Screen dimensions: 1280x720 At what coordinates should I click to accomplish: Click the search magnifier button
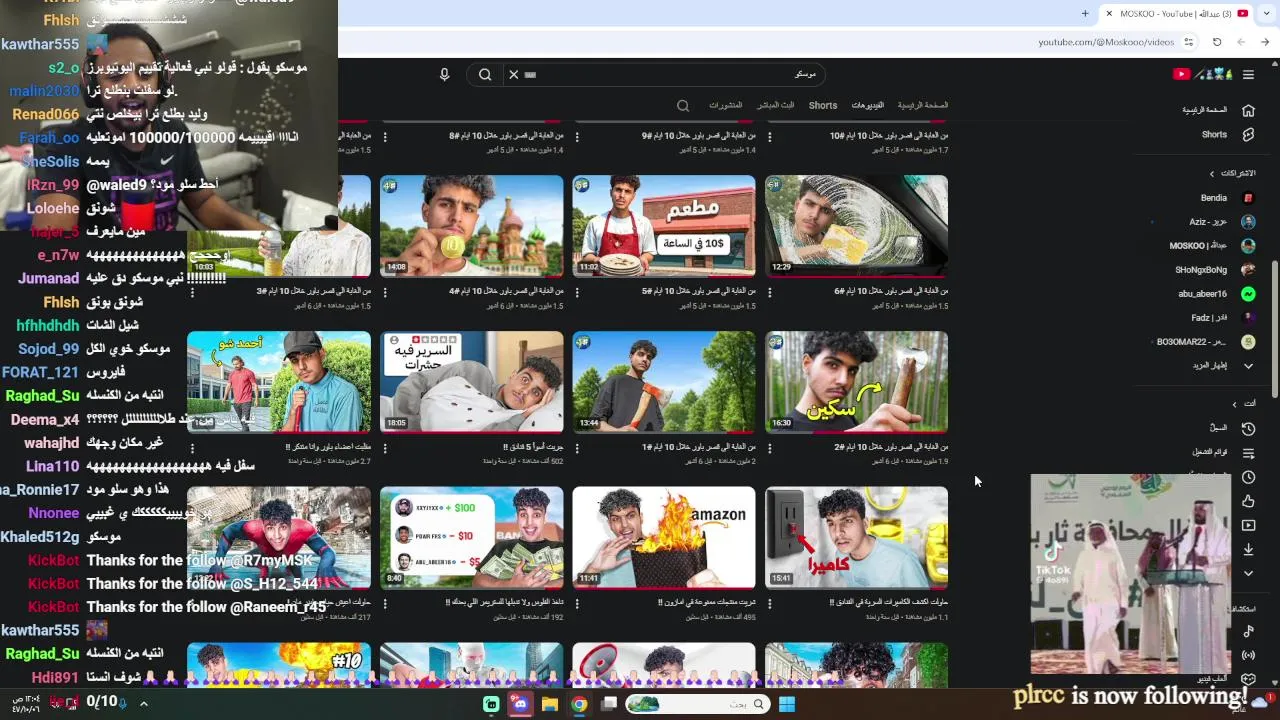point(485,74)
